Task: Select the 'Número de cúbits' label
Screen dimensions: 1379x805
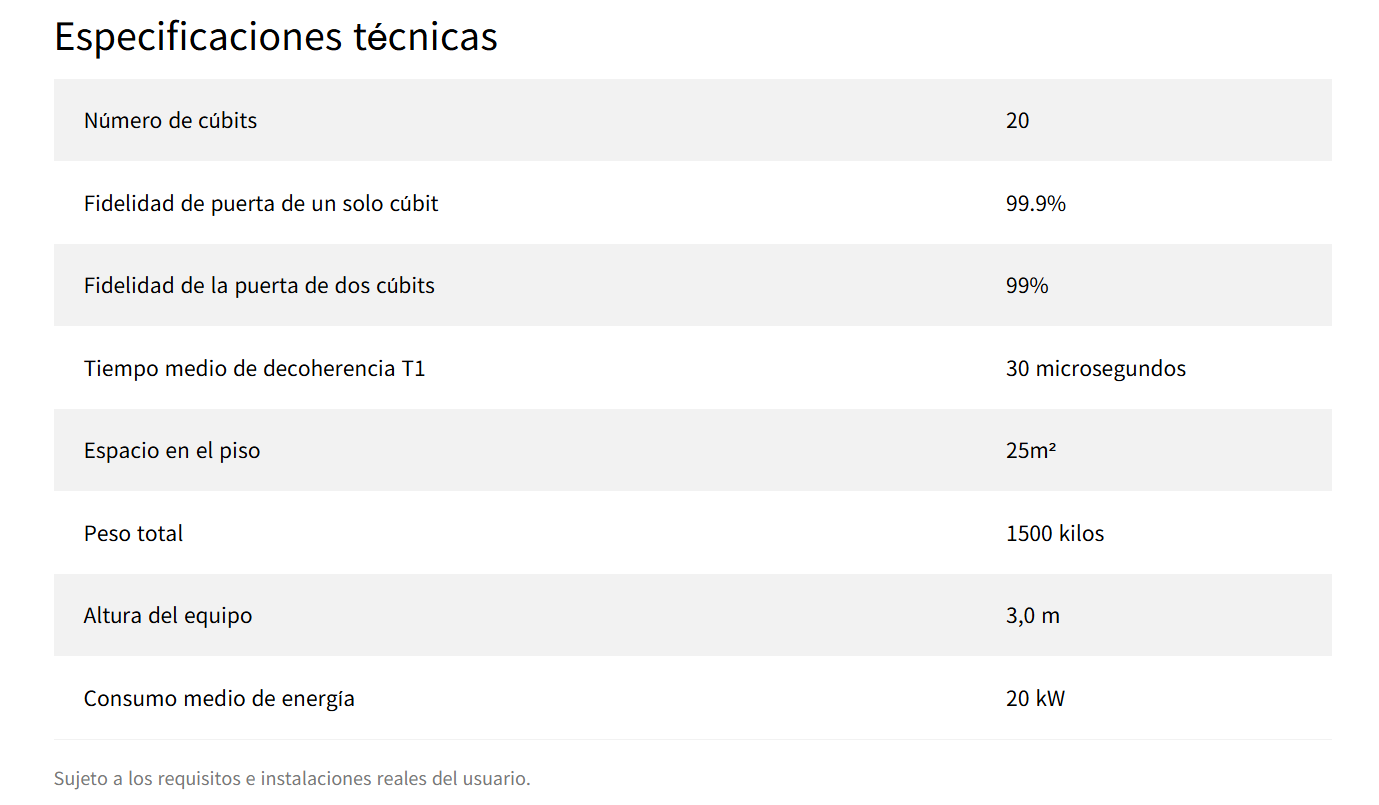Action: click(170, 121)
